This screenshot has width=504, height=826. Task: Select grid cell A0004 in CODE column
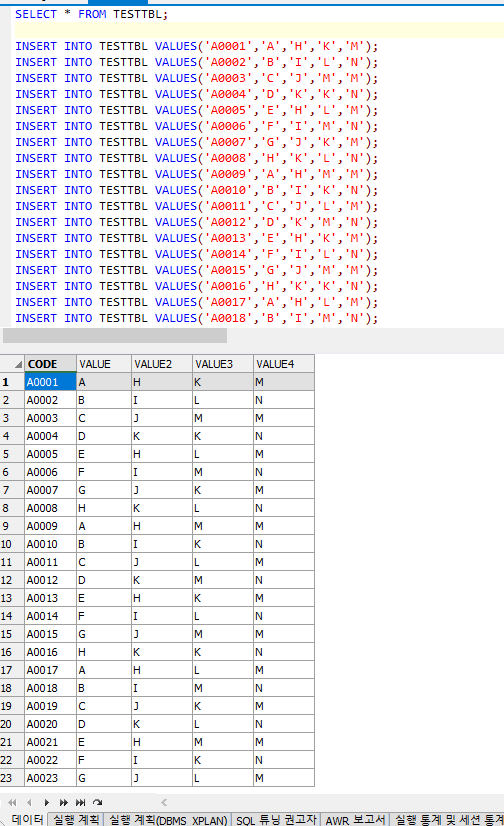point(50,436)
